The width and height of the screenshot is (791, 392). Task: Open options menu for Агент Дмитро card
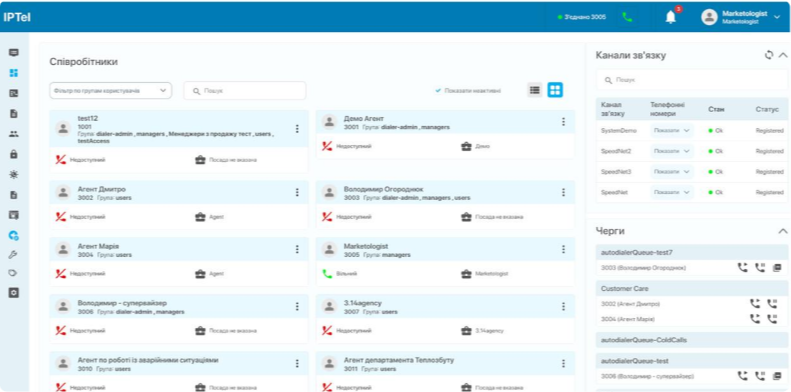click(297, 192)
